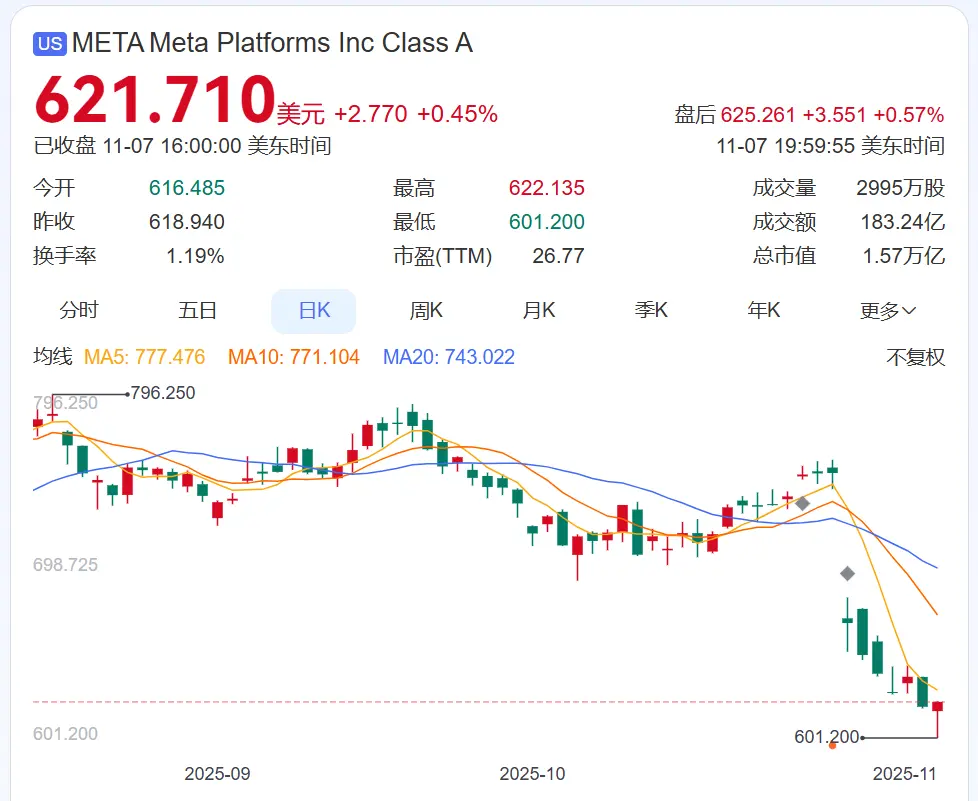Open the 年K yearly chart tab
The width and height of the screenshot is (978, 801).
[764, 311]
